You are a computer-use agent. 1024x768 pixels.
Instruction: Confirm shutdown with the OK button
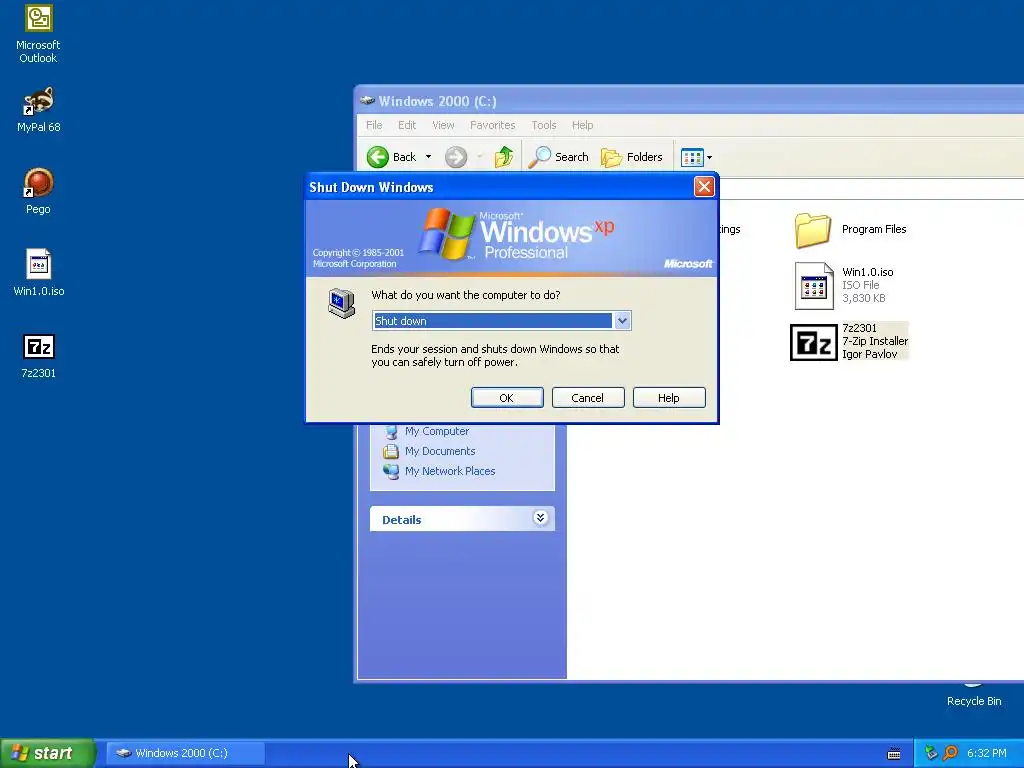coord(507,398)
